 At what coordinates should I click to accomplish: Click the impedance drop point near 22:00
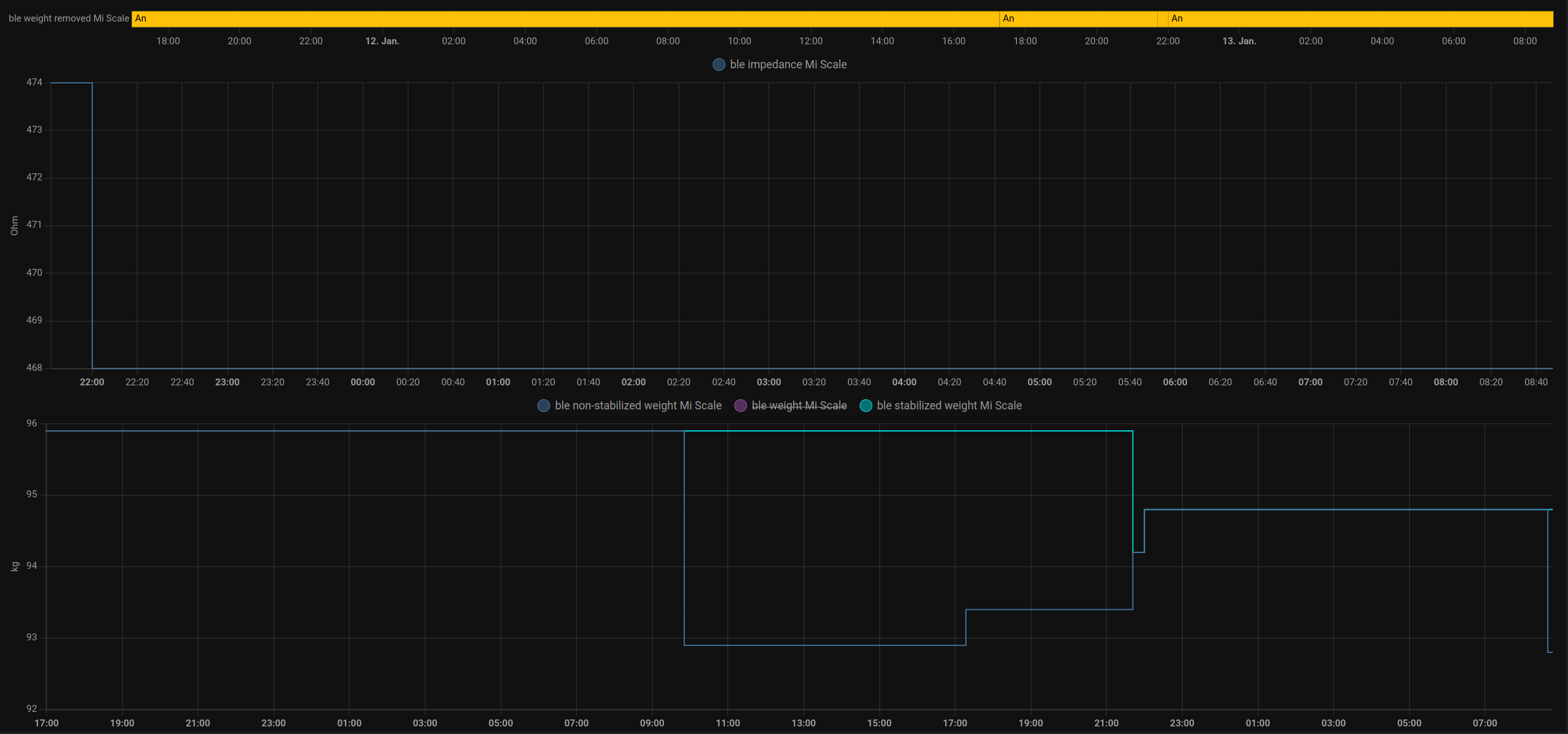(x=92, y=225)
